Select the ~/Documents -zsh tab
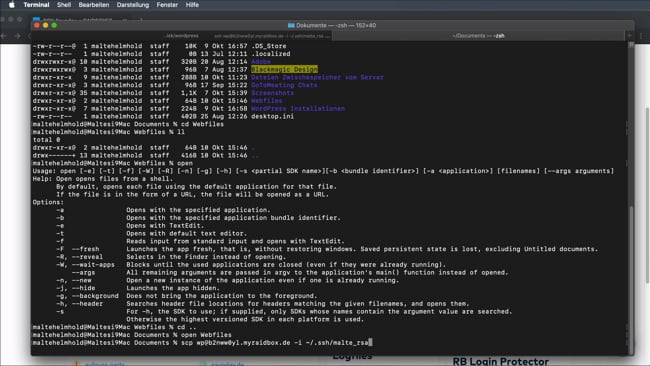Viewport: 650px width, 366px height. (x=478, y=36)
